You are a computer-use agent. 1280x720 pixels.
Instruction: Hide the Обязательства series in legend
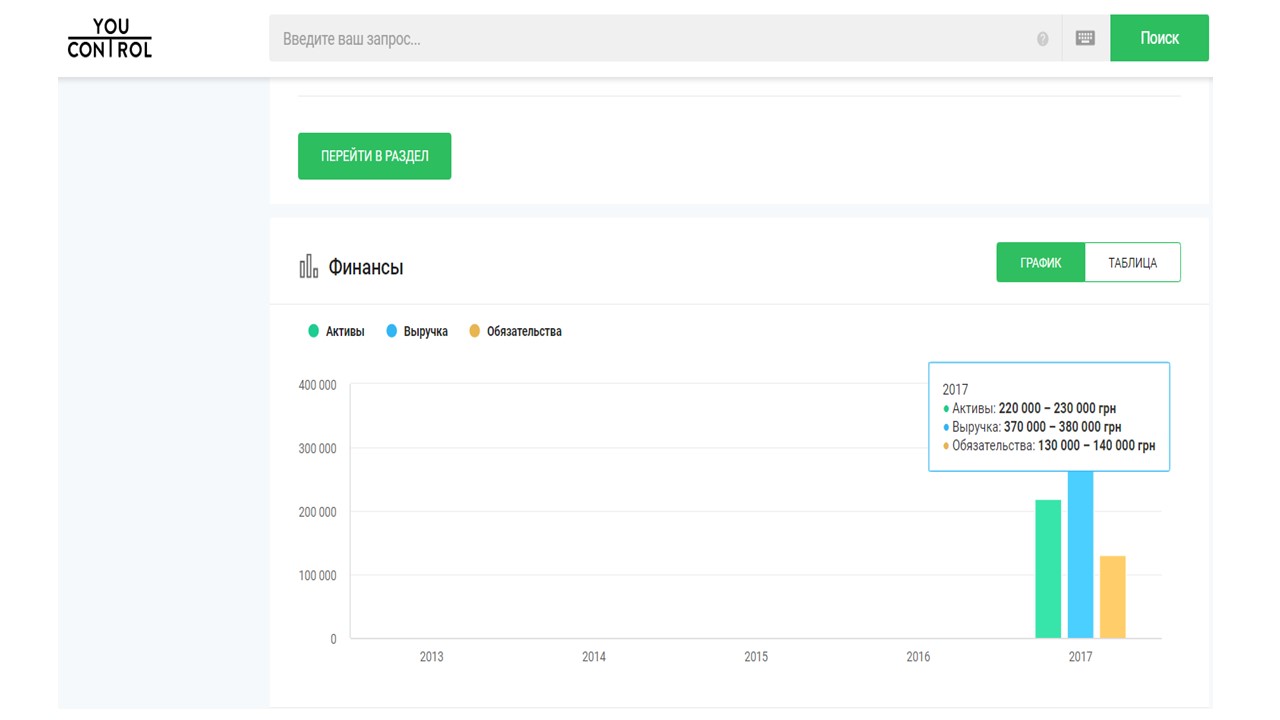pos(515,331)
